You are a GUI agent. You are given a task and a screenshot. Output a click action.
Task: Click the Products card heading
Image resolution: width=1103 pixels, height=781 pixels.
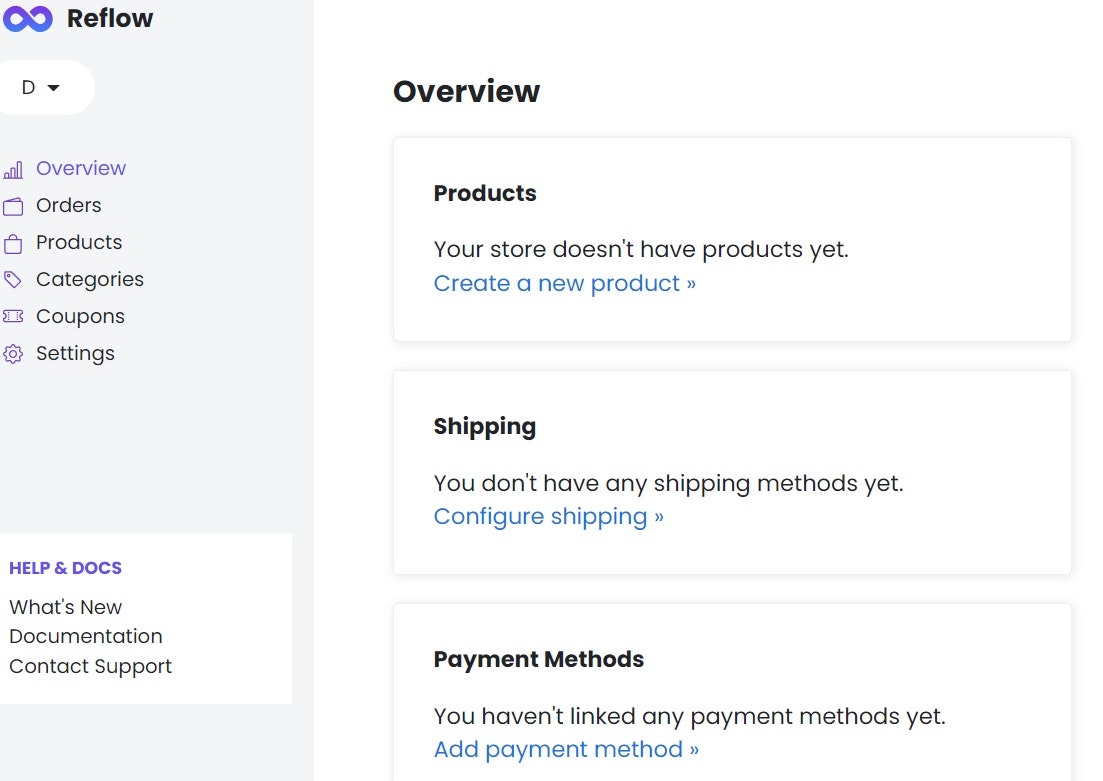pos(485,193)
